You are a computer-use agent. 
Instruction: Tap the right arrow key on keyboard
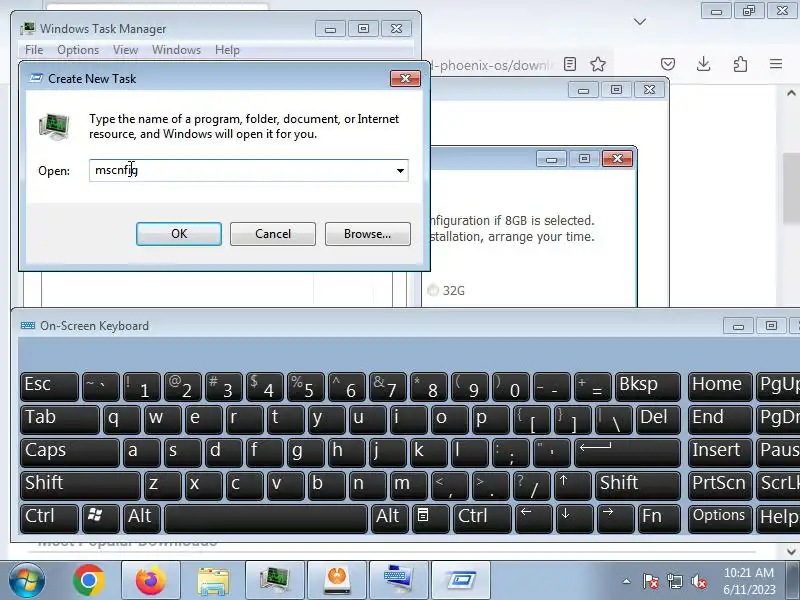[x=616, y=518]
